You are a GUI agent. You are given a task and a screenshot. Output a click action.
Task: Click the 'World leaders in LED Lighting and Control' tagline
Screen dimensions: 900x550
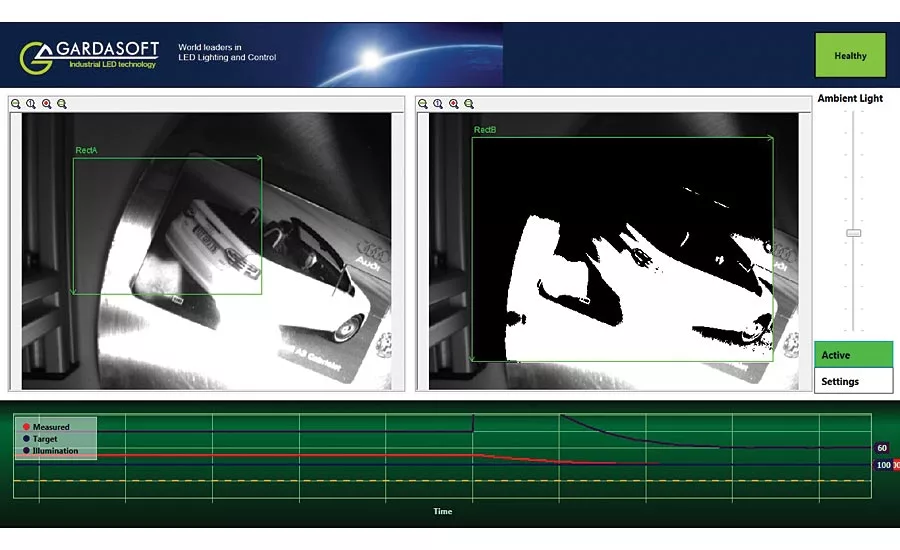pos(227,52)
